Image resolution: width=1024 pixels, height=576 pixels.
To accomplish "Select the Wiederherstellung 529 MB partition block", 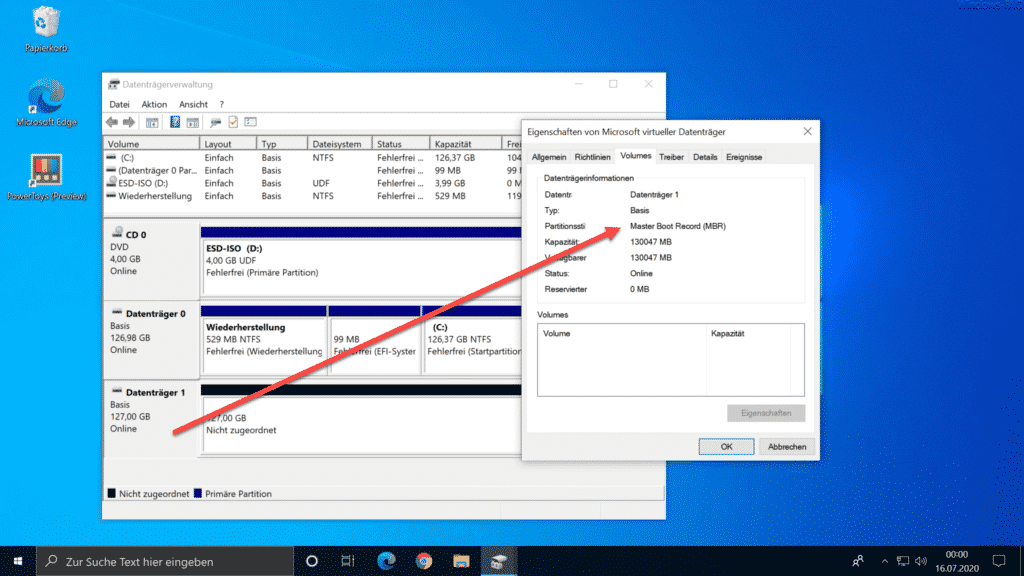I will 264,340.
